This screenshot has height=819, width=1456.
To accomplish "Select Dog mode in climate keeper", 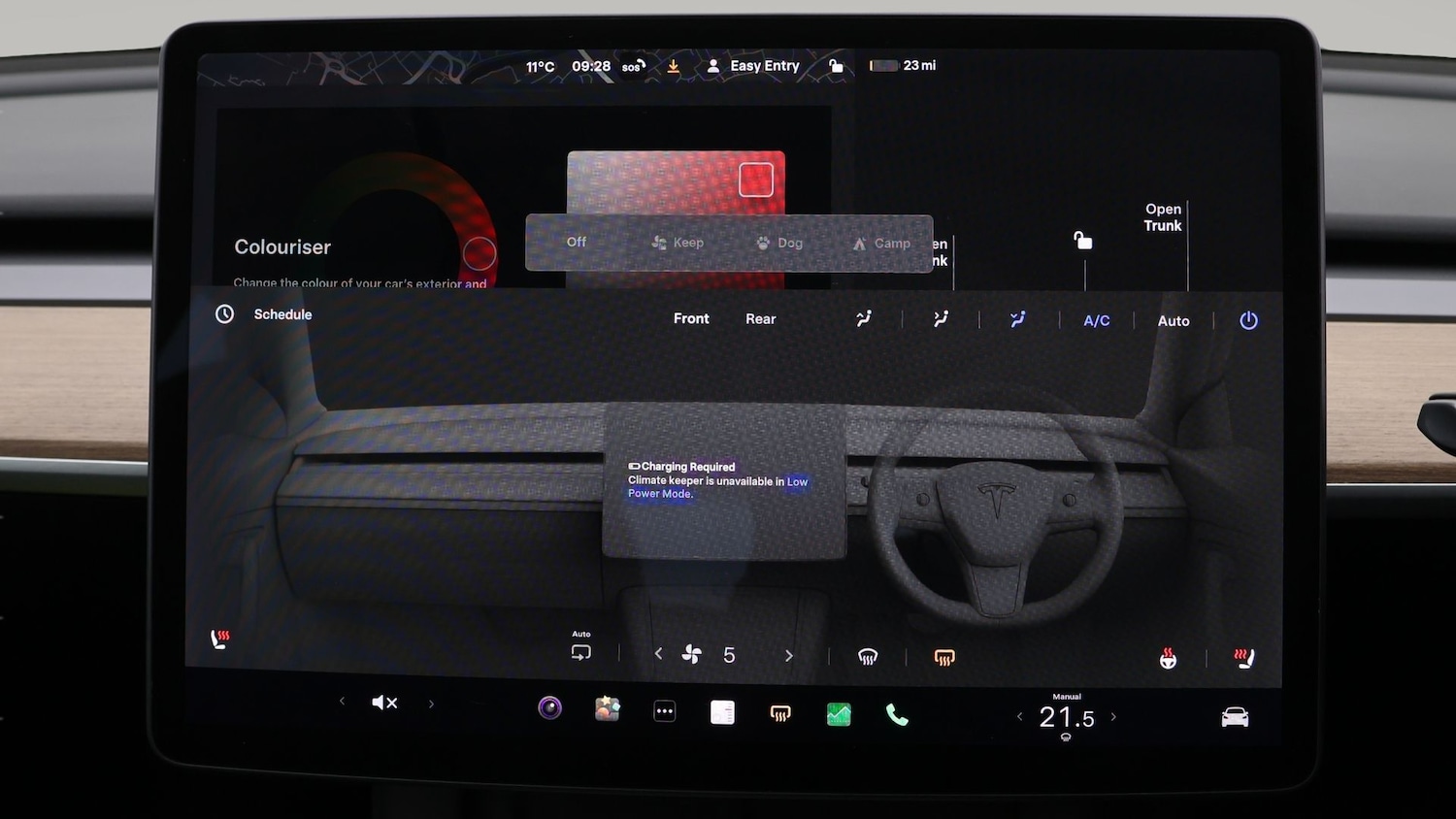I will pos(779,244).
